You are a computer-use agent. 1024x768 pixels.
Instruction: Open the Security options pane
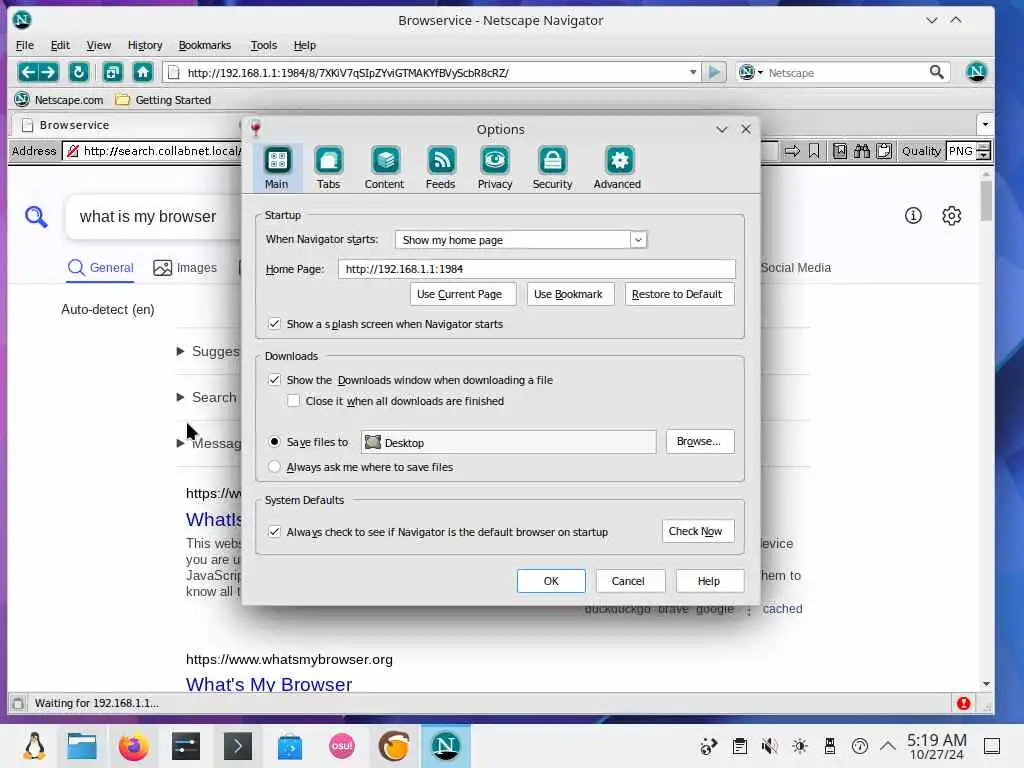552,168
